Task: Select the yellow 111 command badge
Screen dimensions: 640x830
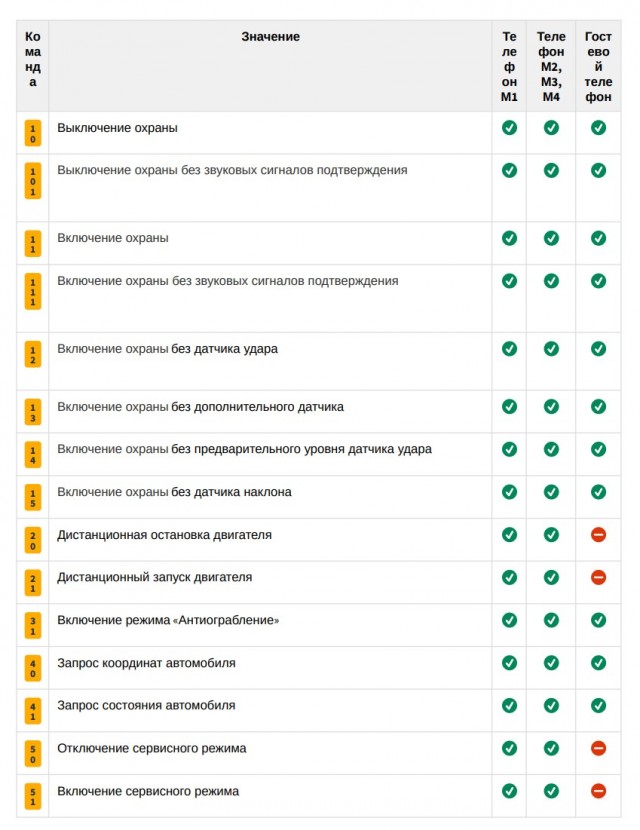Action: [x=33, y=292]
